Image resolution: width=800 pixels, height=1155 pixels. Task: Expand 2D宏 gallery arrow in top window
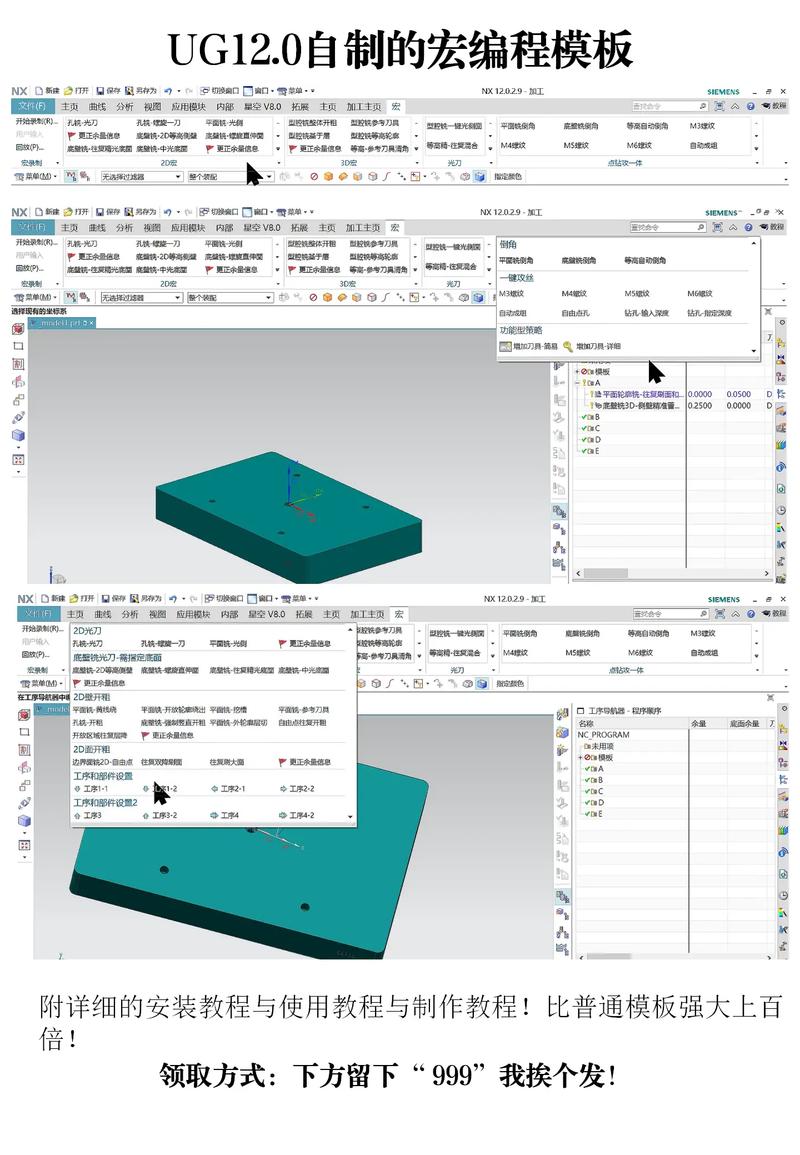(x=278, y=150)
